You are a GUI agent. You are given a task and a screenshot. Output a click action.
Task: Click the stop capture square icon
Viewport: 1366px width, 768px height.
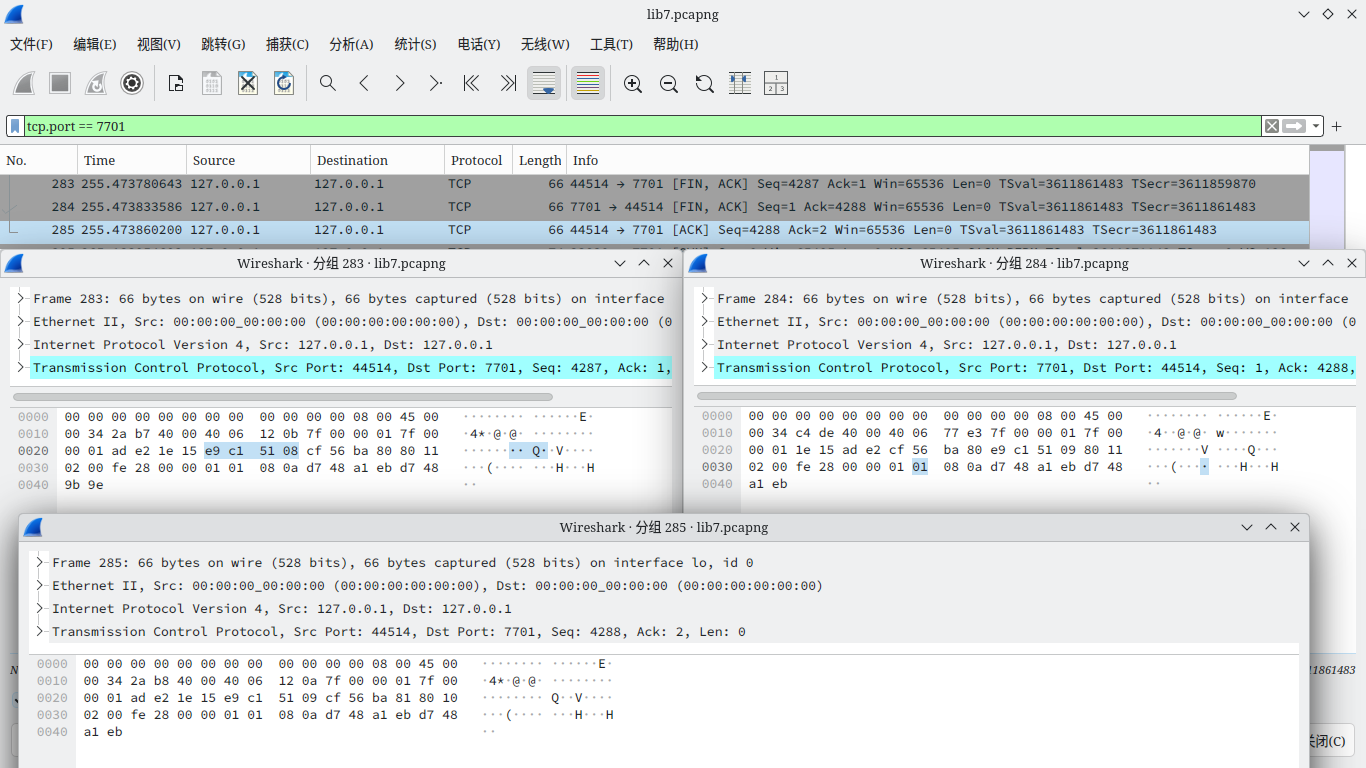click(60, 84)
